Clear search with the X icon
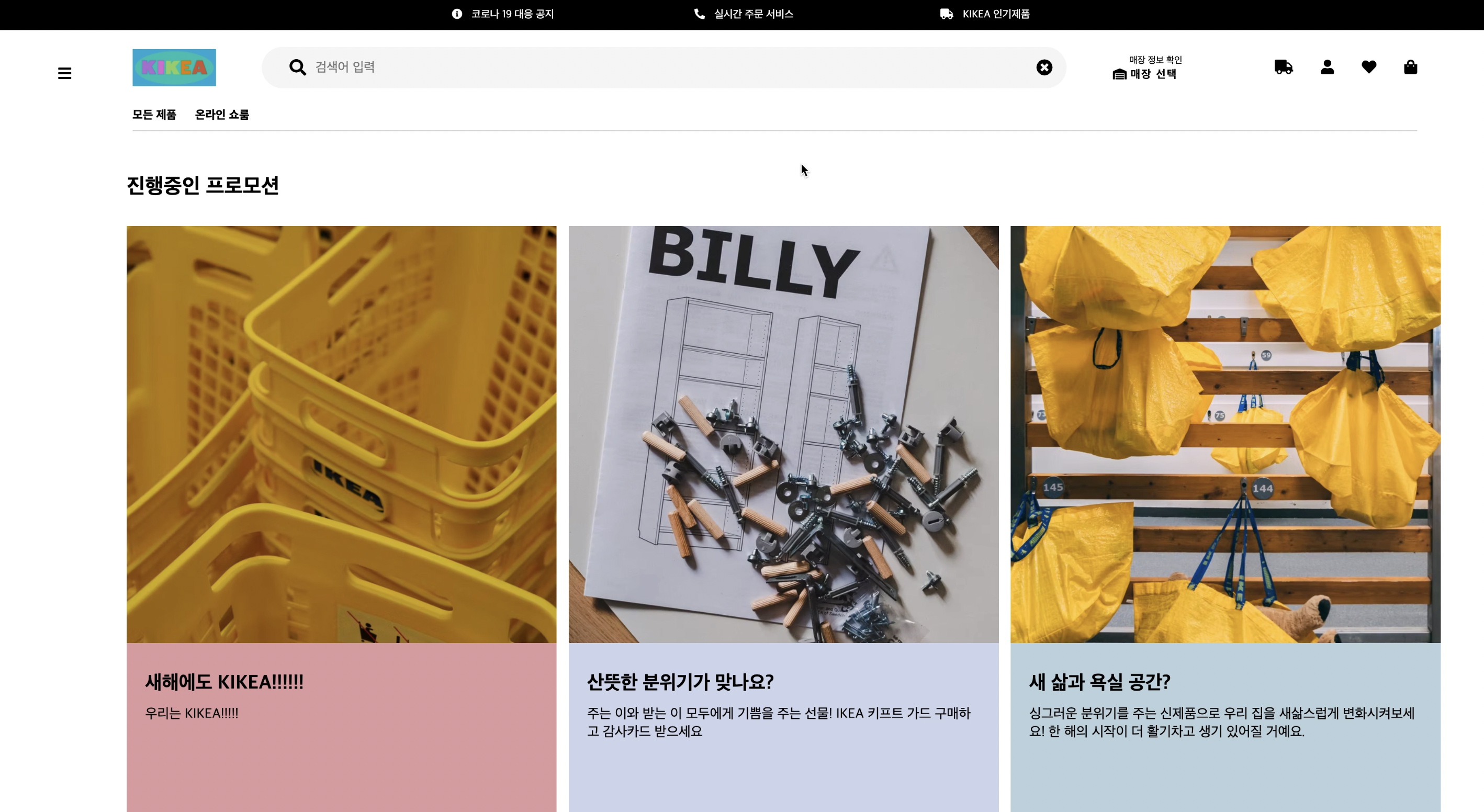The image size is (1484, 812). click(1044, 67)
